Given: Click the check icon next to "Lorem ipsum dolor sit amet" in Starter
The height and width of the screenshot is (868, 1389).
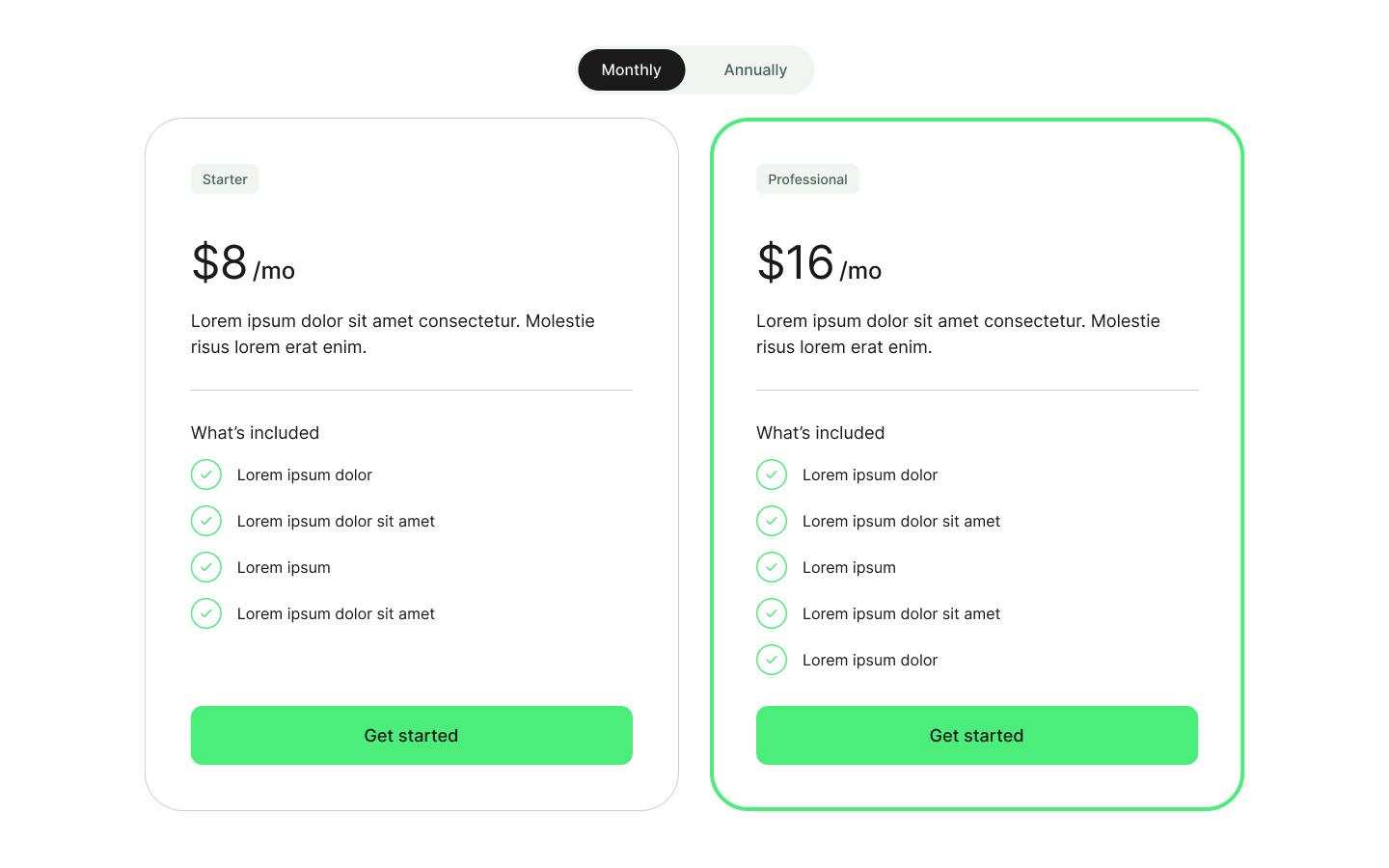Looking at the screenshot, I should pos(206,521).
